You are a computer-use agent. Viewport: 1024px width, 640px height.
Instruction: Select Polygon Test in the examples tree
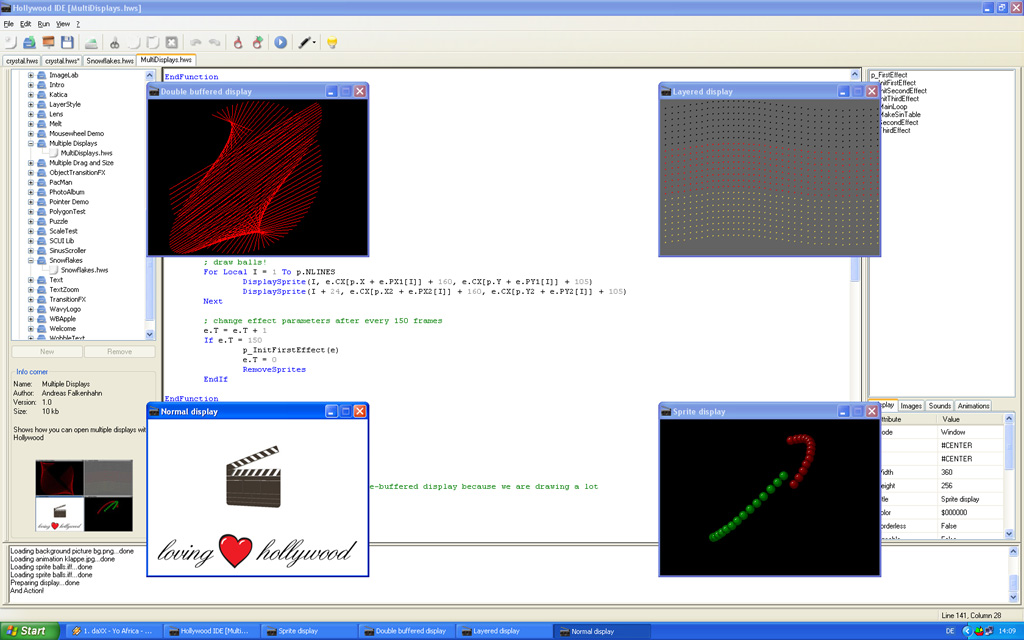point(67,212)
